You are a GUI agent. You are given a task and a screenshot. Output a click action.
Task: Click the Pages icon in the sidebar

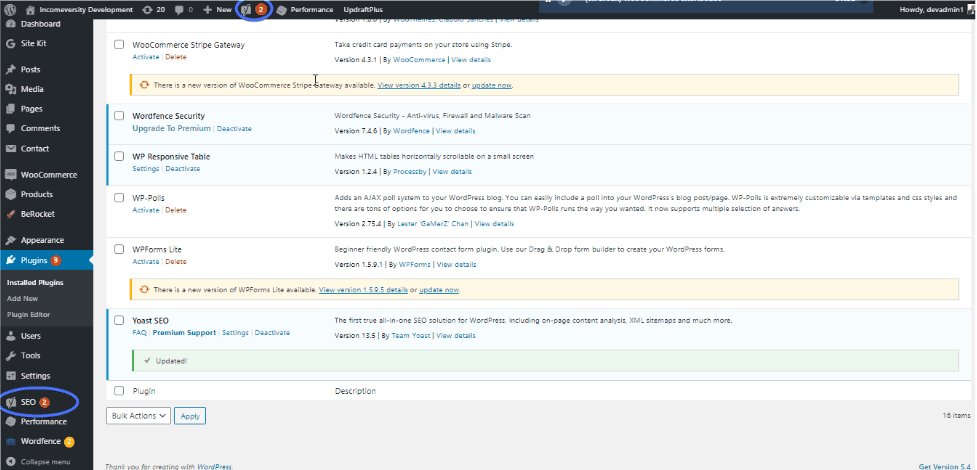coord(10,108)
